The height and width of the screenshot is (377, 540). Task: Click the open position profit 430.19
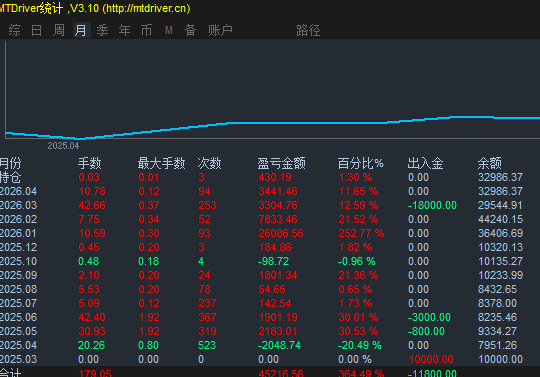275,177
